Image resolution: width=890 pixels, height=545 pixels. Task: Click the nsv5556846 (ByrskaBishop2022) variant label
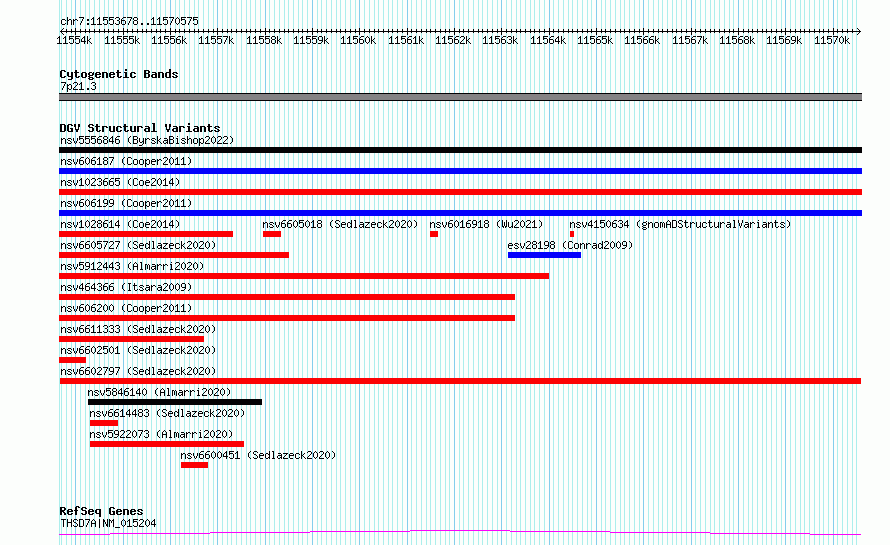[147, 140]
